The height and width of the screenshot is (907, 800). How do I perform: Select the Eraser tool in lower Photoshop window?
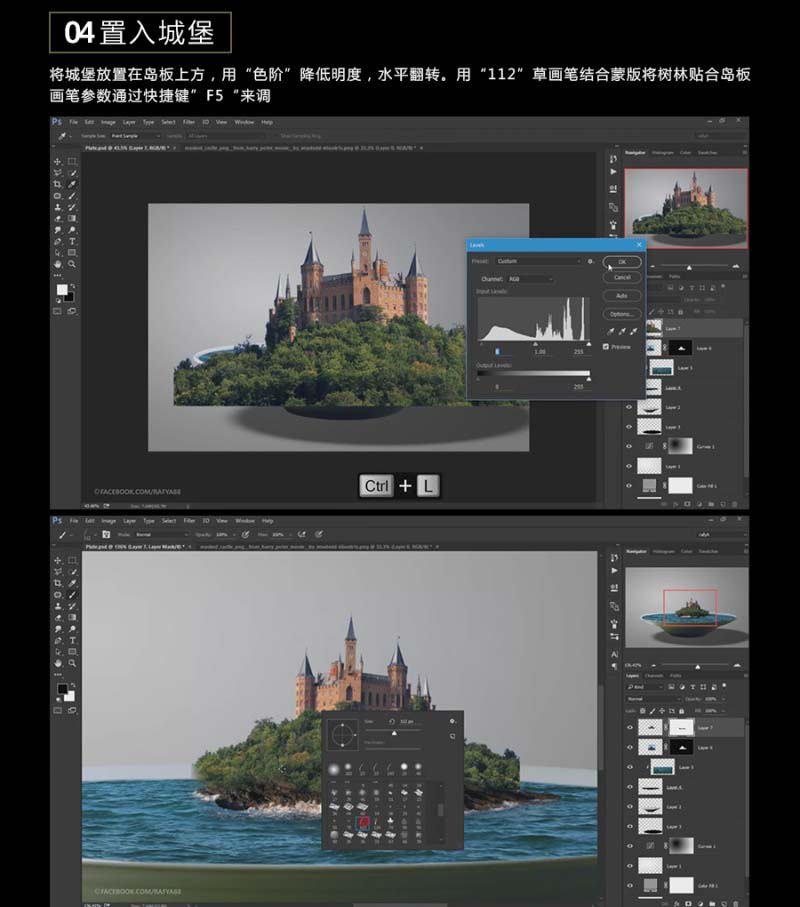(x=57, y=618)
